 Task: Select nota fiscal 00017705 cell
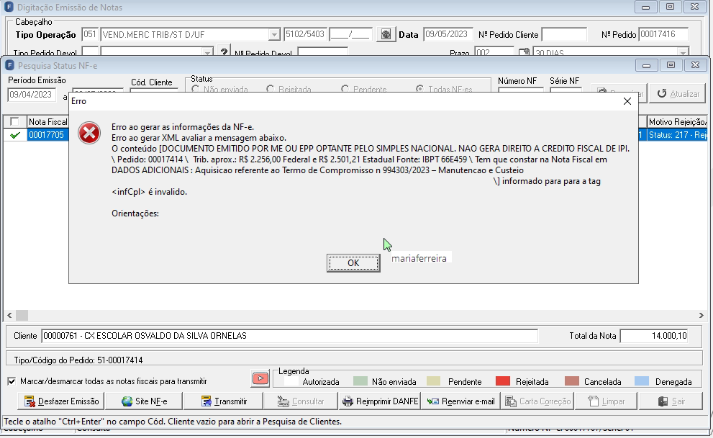pos(47,135)
